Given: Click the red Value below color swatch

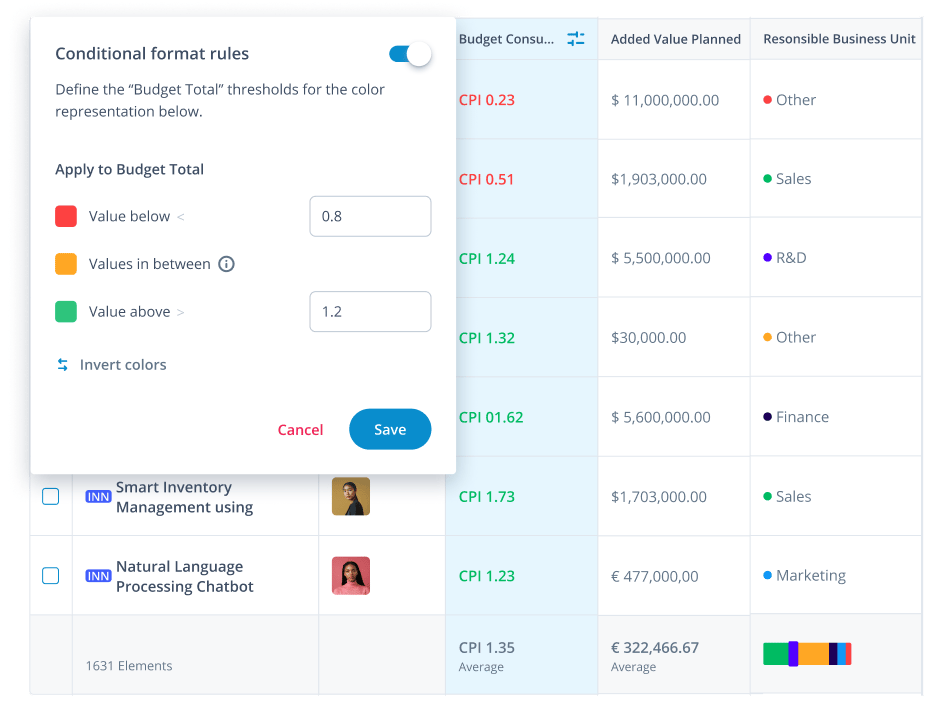Looking at the screenshot, I should [x=63, y=216].
